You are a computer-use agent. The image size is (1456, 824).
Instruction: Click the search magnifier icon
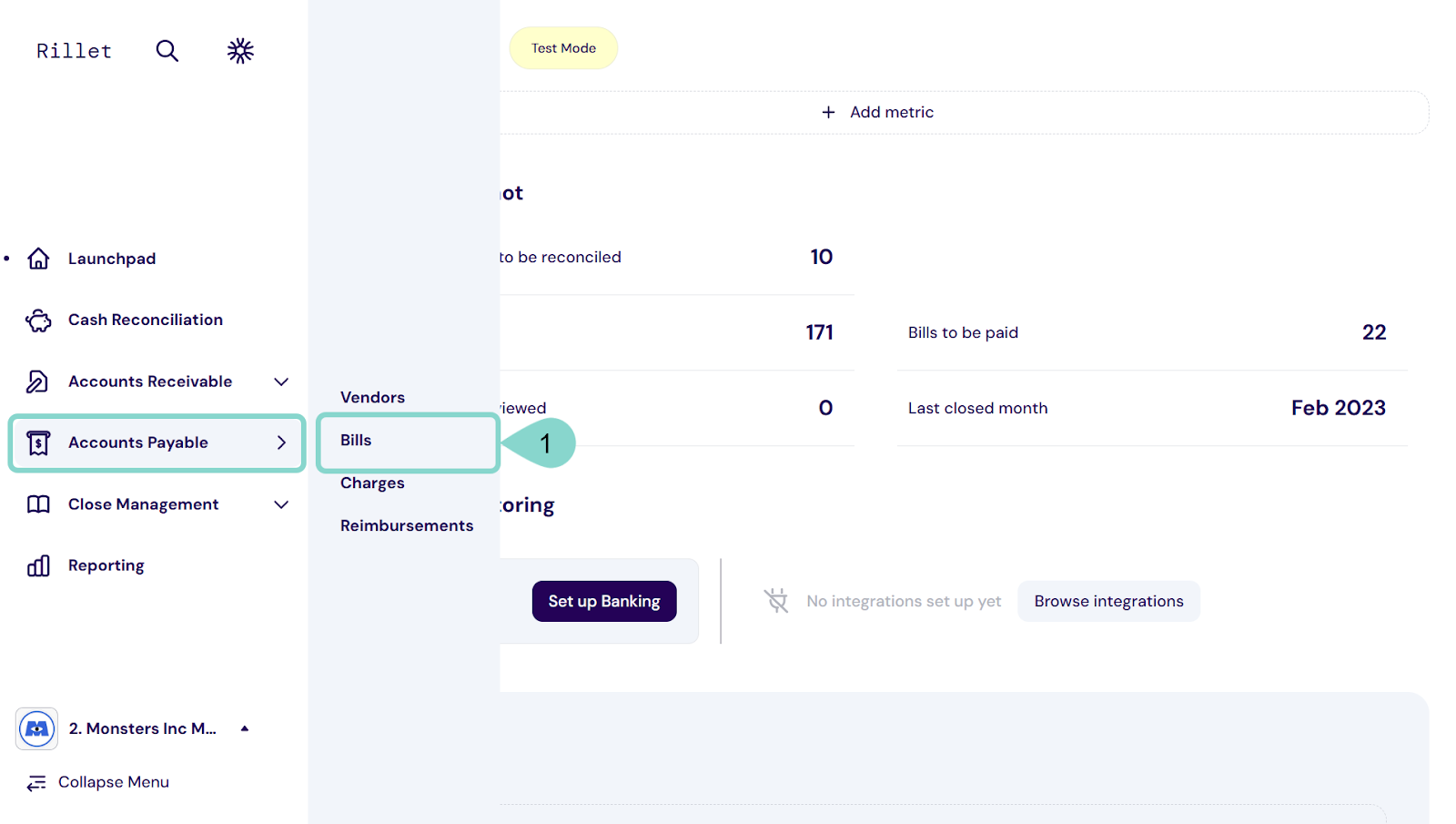(x=167, y=51)
